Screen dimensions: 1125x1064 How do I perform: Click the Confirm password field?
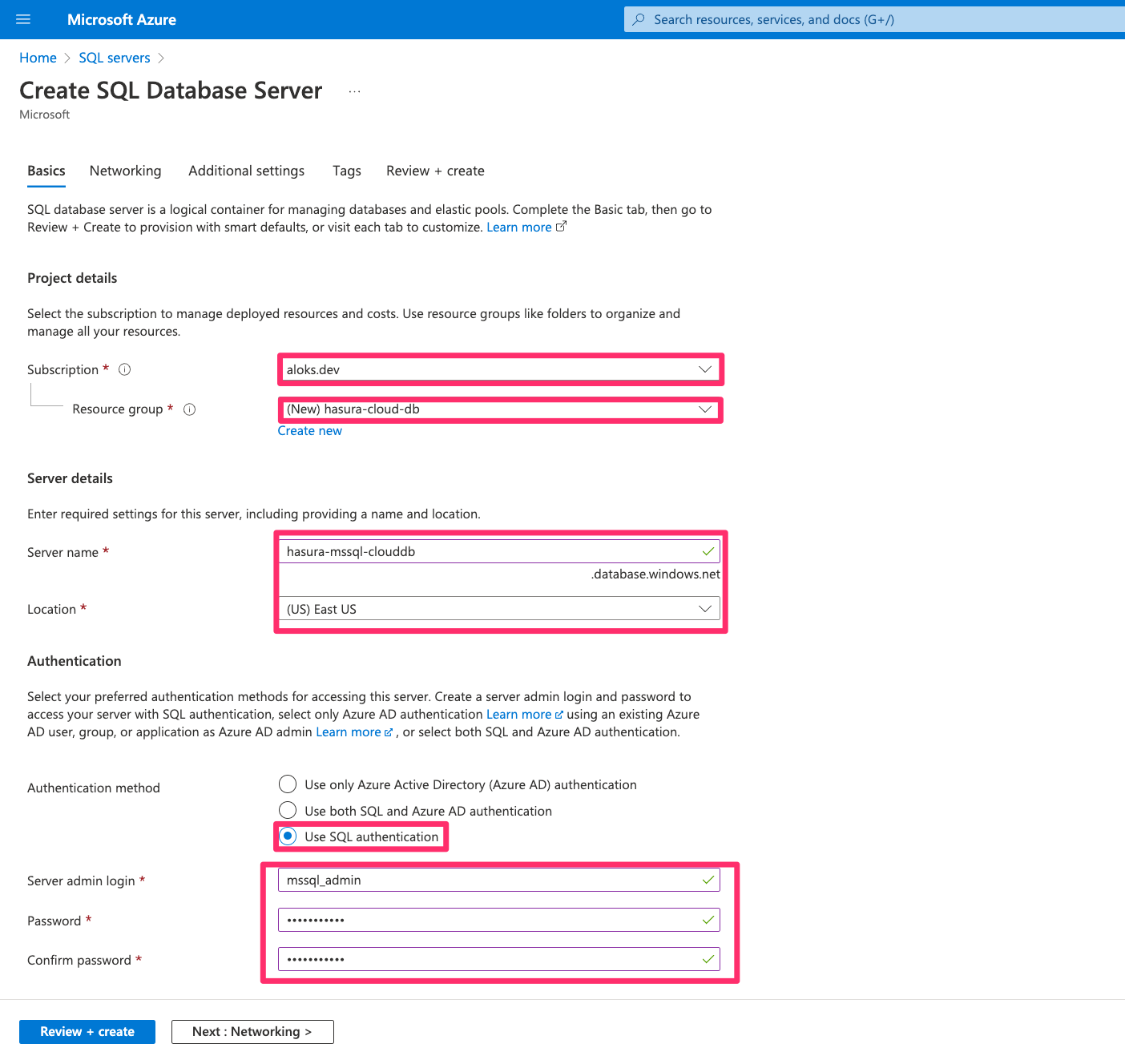(499, 959)
